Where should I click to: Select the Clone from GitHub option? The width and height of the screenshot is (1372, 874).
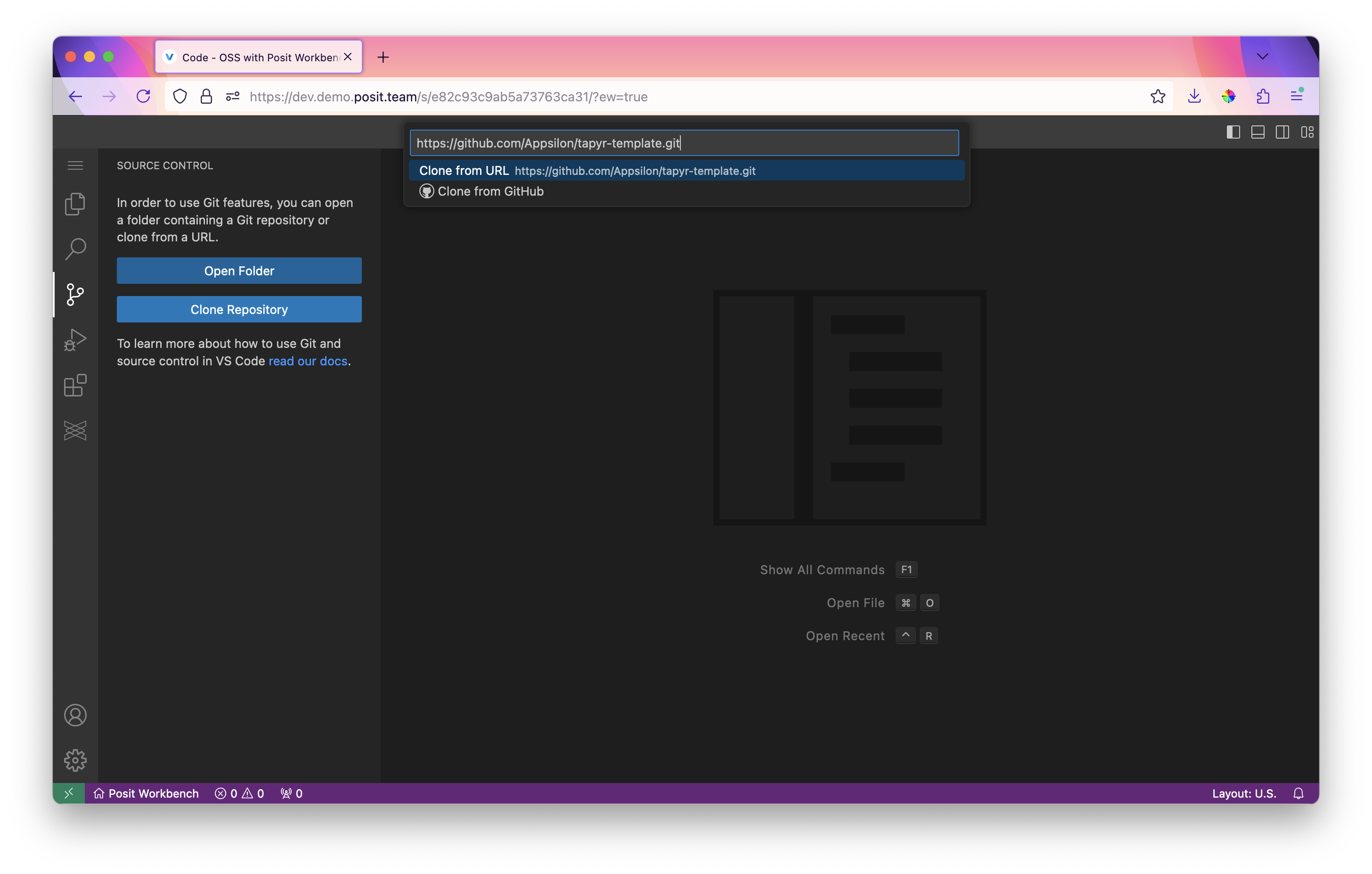[490, 191]
